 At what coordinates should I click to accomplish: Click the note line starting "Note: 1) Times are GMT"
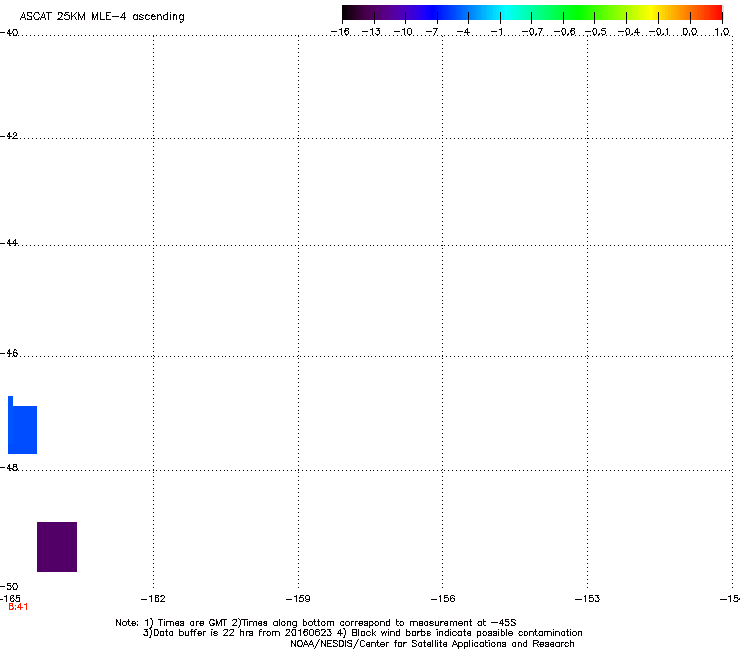pyautogui.click(x=316, y=623)
